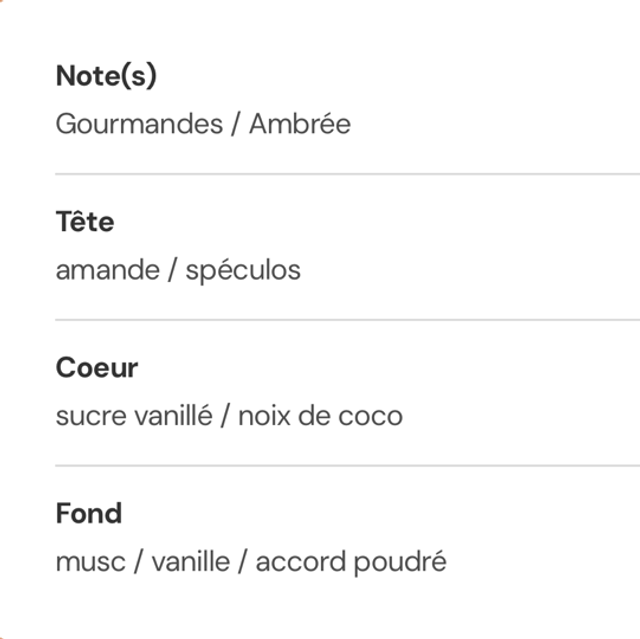Screen dimensions: 640x639
Task: Click the Coeur section heading
Action: [97, 368]
